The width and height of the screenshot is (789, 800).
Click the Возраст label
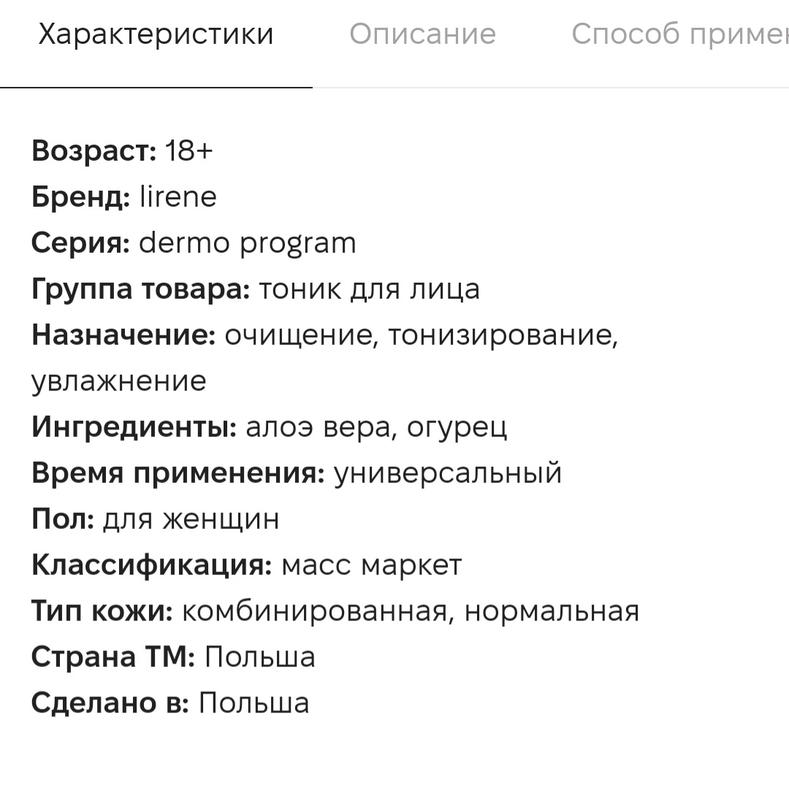tap(94, 151)
